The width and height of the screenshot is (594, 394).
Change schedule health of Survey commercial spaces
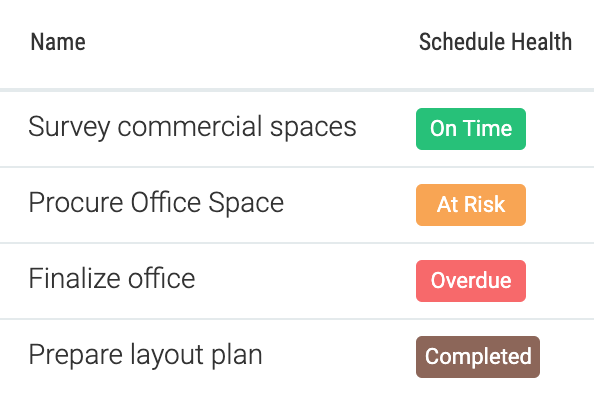(x=471, y=129)
